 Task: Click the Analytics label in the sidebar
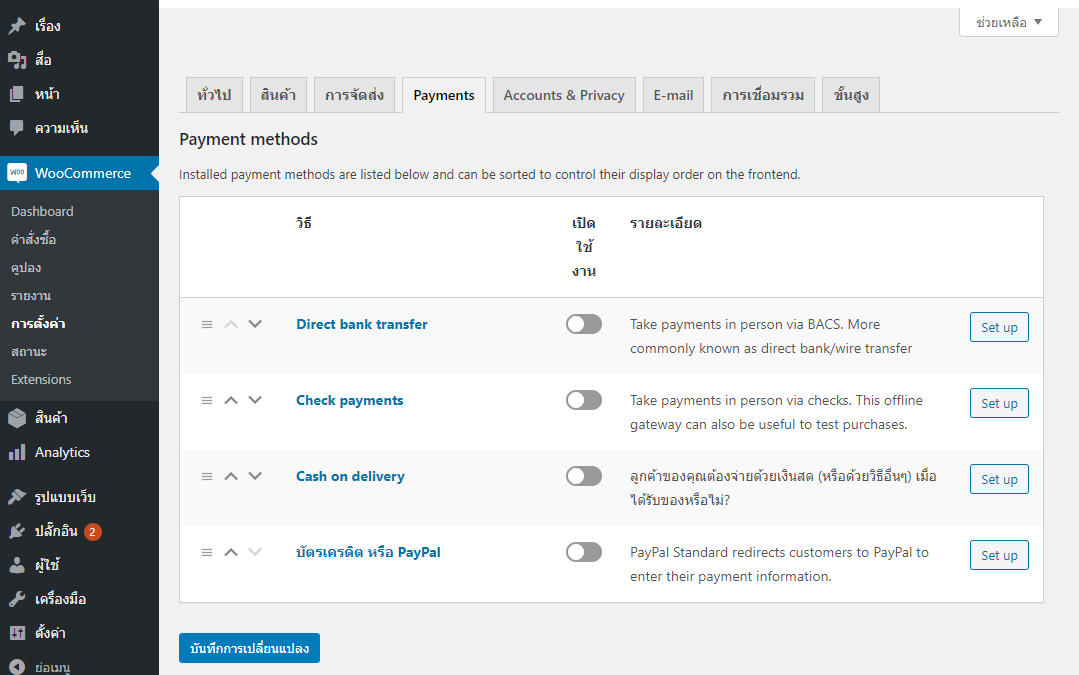[x=63, y=452]
